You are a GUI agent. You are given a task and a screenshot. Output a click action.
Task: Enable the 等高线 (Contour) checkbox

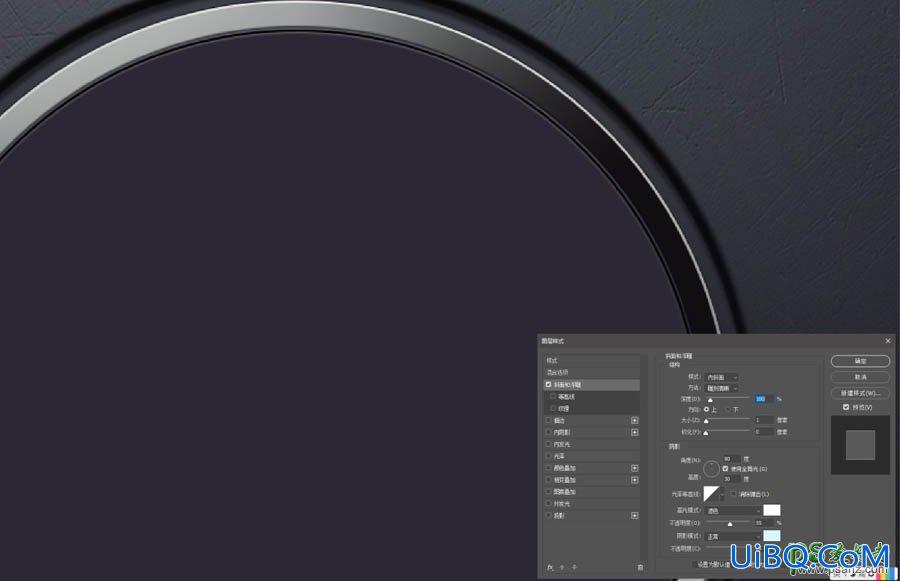click(553, 397)
